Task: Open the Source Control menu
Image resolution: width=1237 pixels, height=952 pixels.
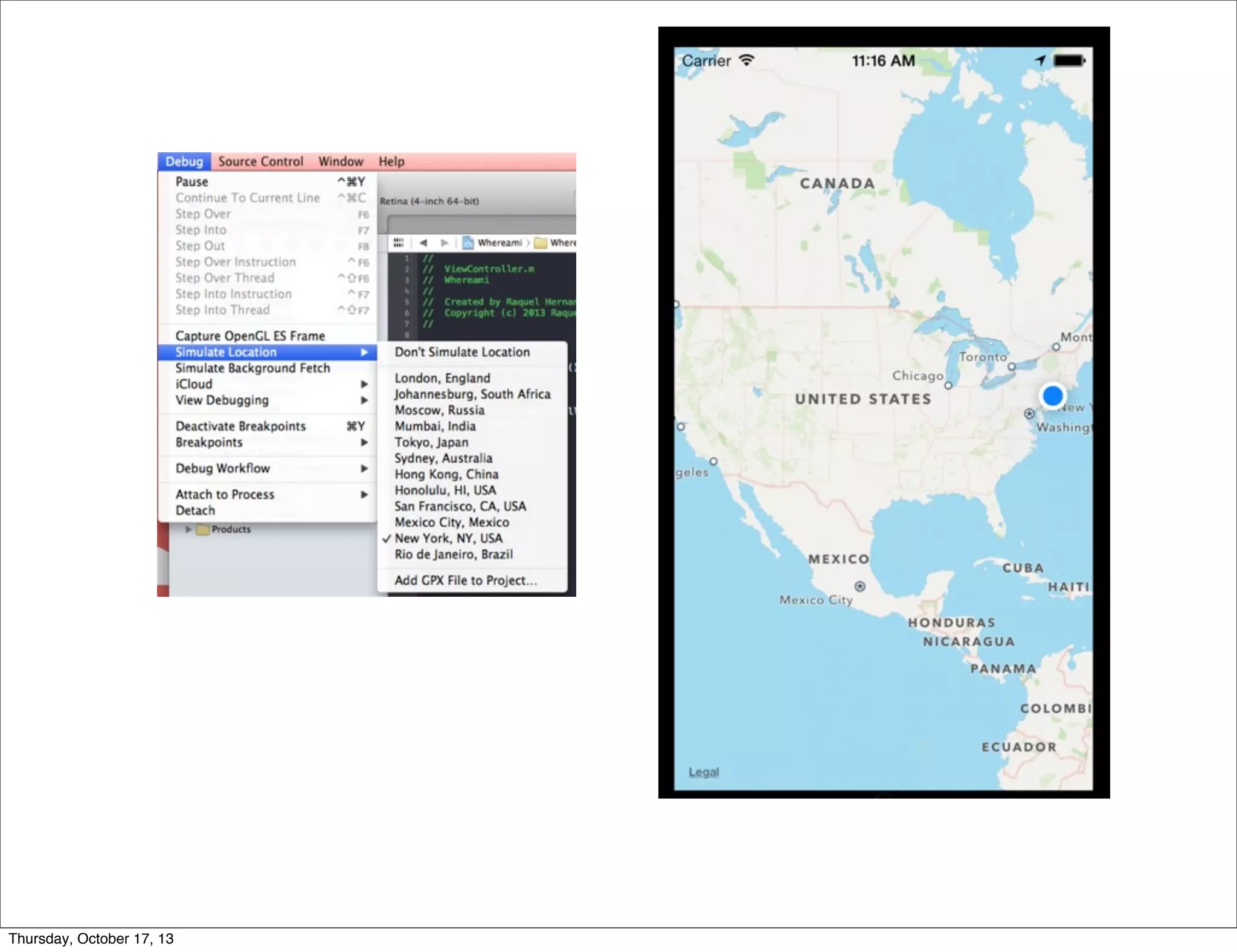Action: [260, 162]
